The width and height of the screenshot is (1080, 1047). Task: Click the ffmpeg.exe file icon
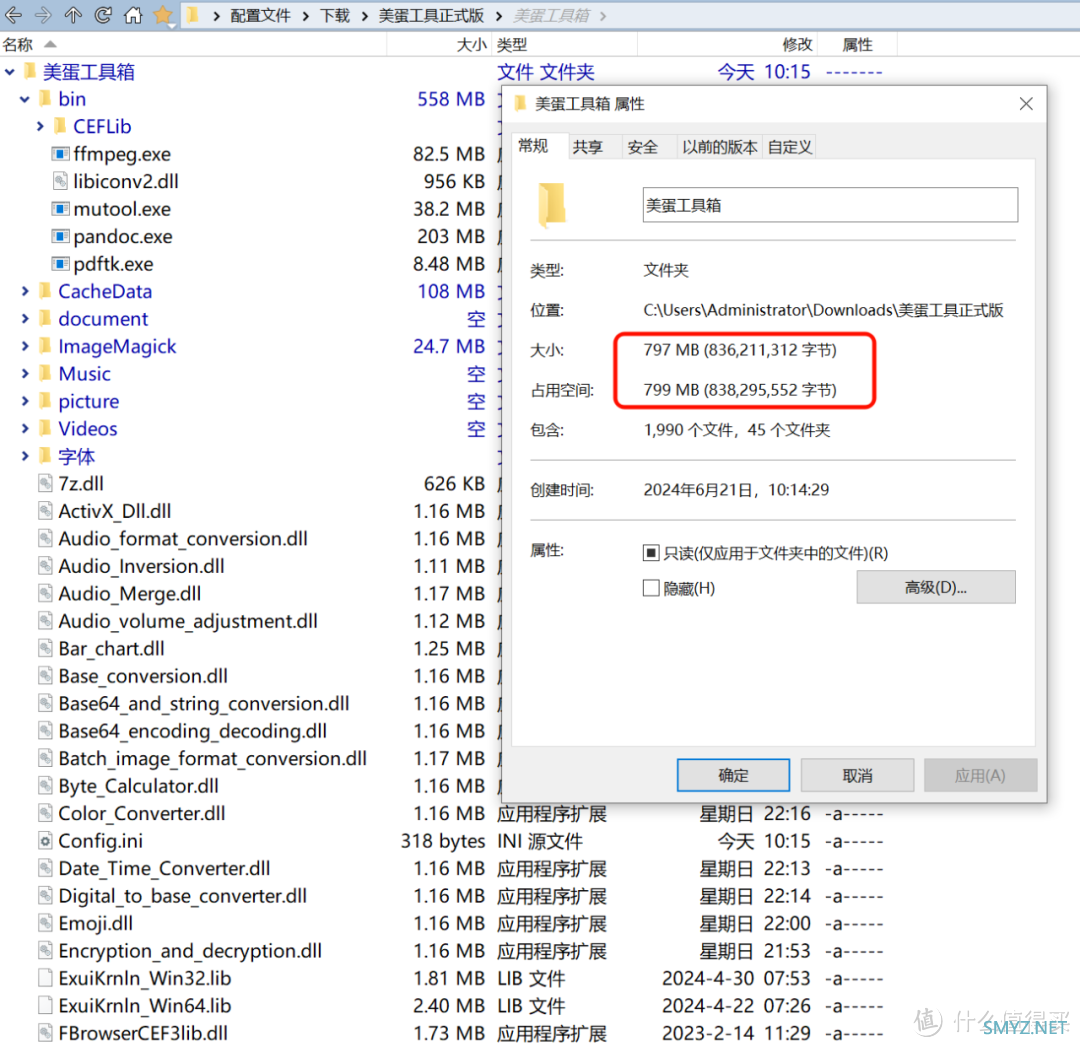coord(61,154)
